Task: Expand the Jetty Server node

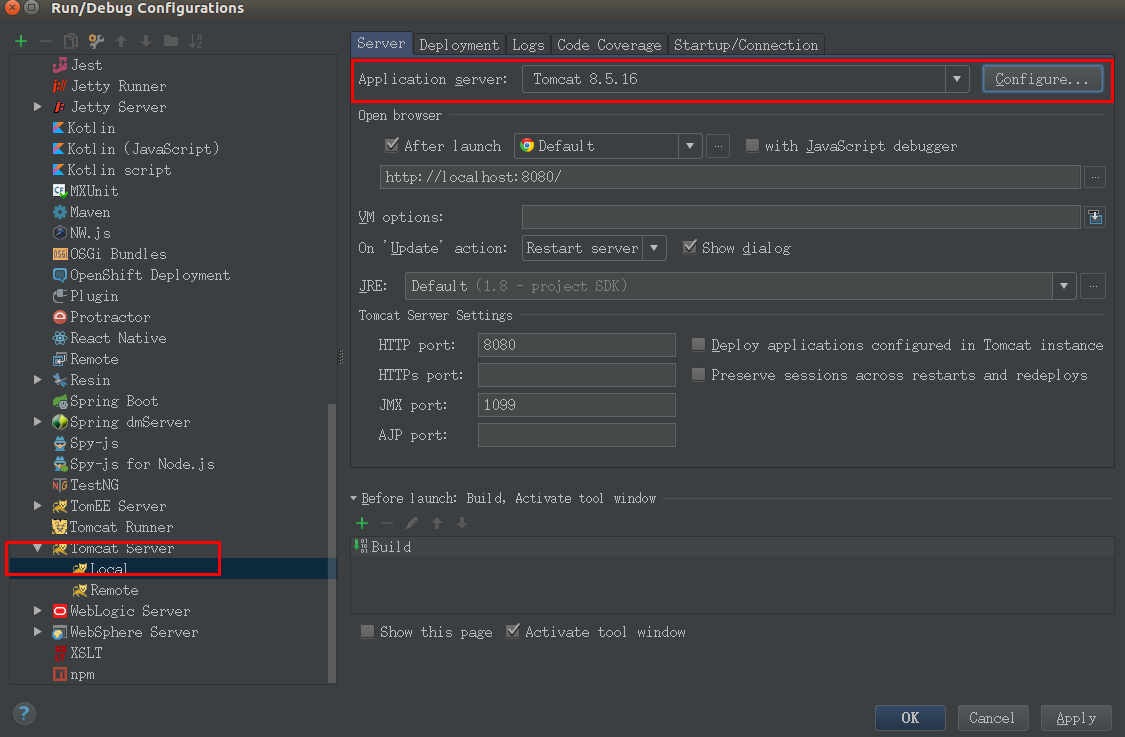Action: tap(38, 106)
